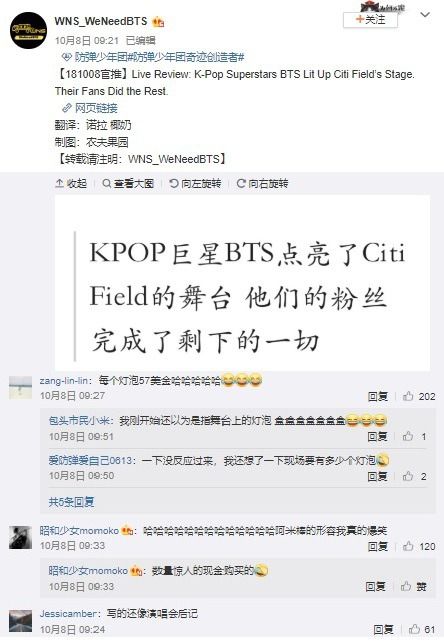Open zang-lin-lin's avatar thumbnail
The image size is (444, 644).
tap(21, 387)
